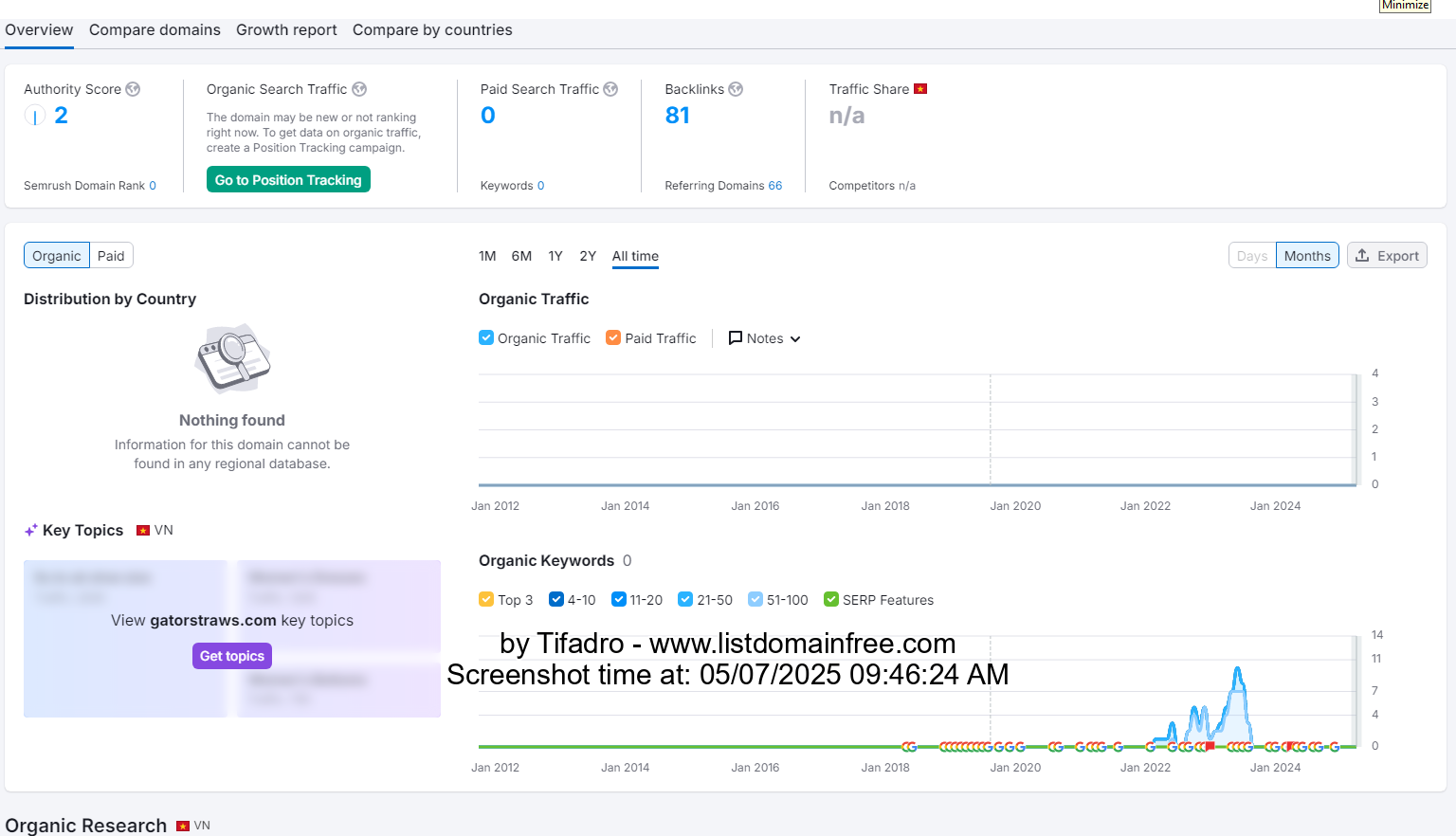Click Vietnam flag beside Traffic Share
The width and height of the screenshot is (1456, 836).
coord(919,89)
